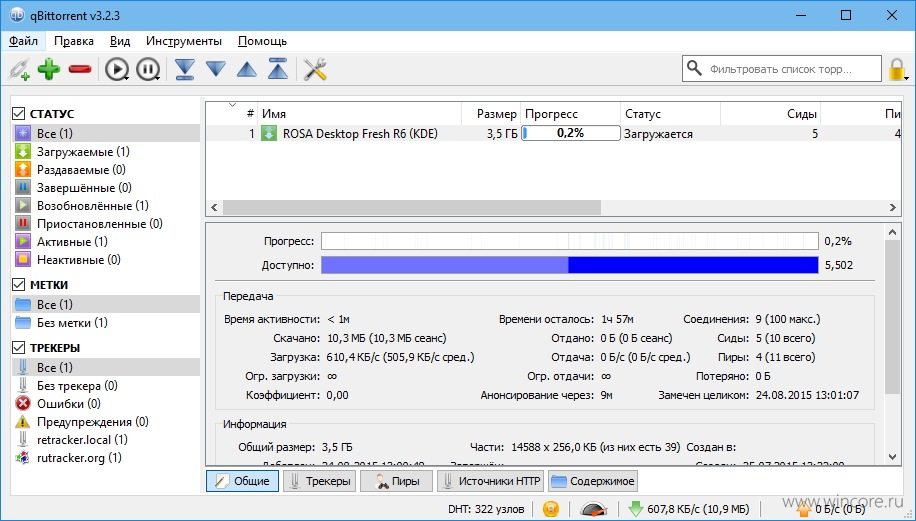The width and height of the screenshot is (916, 521).
Task: Select Приостановленные (0) status filter
Action: click(106, 224)
